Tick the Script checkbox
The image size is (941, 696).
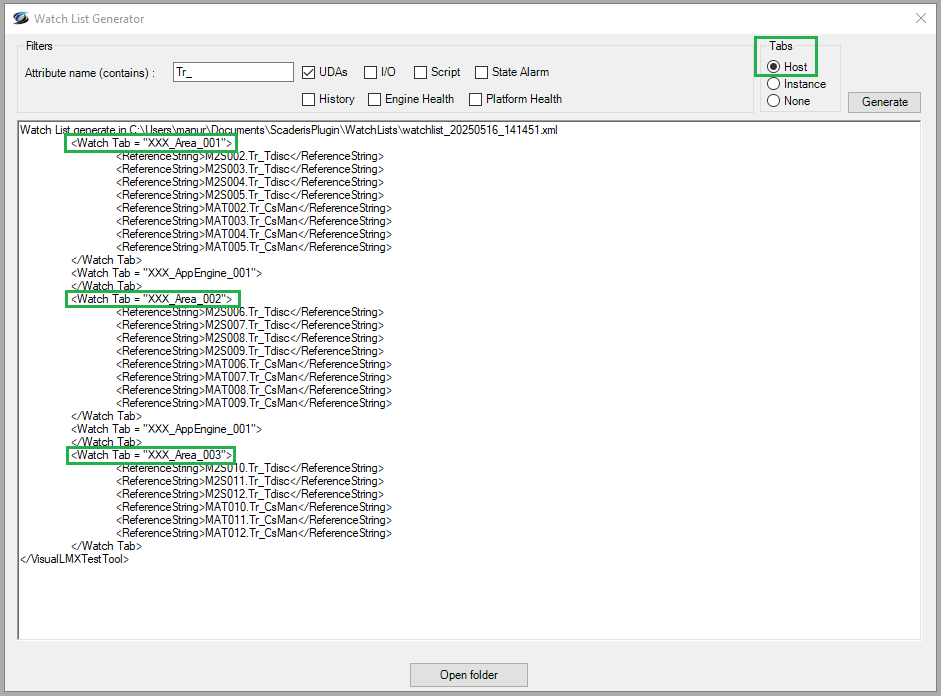(421, 72)
